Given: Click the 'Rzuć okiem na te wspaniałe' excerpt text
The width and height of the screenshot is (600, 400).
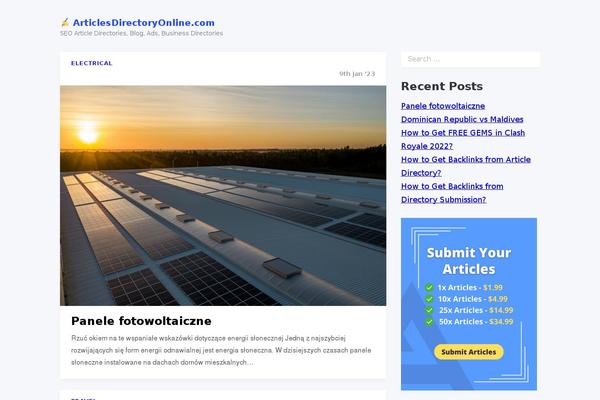Looking at the screenshot, I should tap(221, 350).
